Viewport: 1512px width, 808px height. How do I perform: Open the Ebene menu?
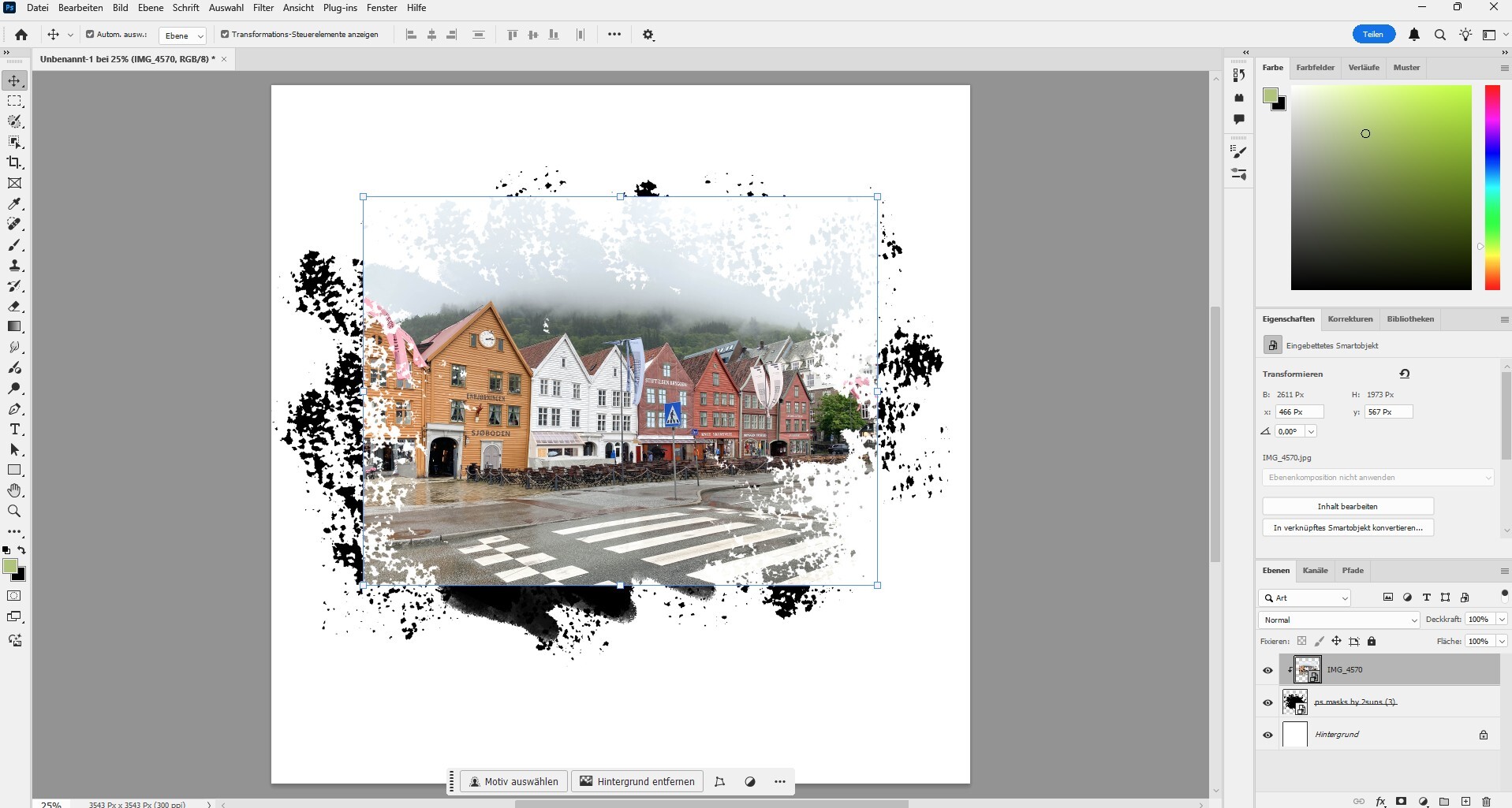(151, 8)
